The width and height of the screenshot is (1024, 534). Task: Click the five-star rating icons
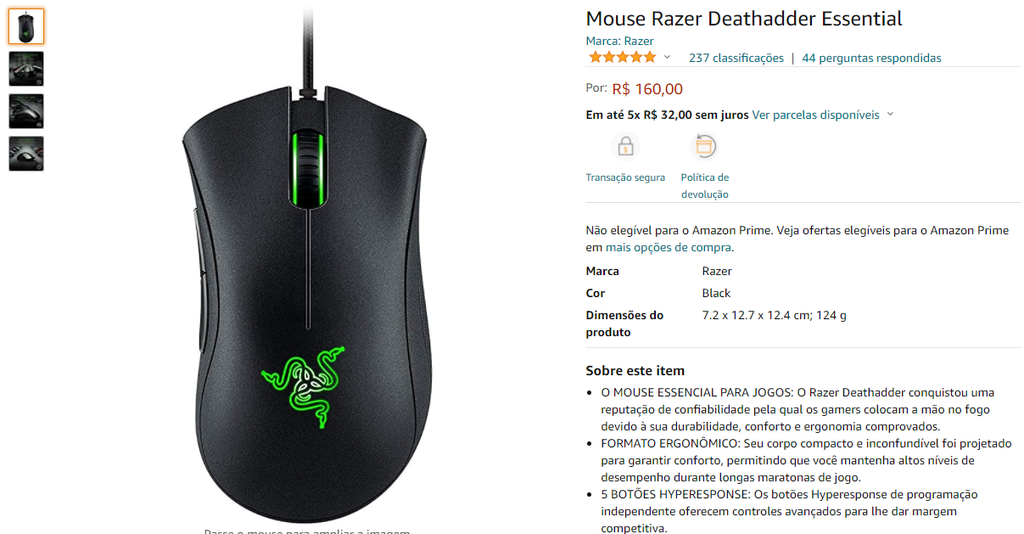(622, 57)
